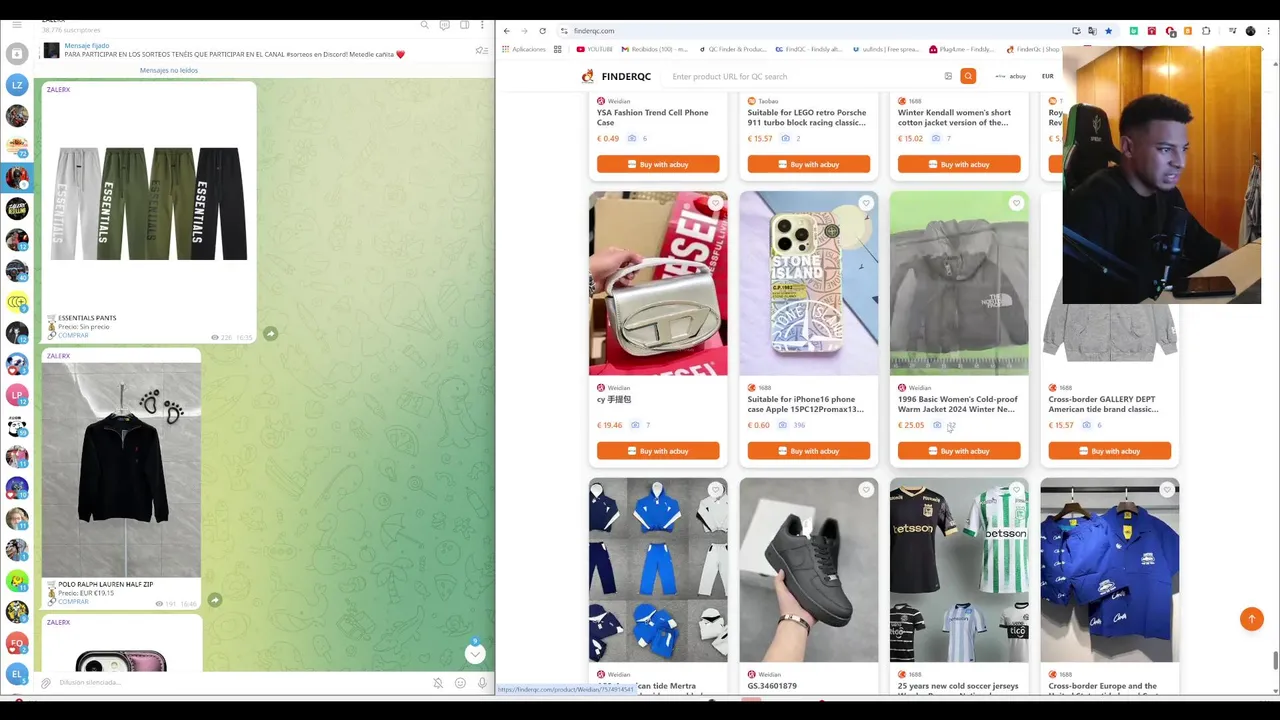This screenshot has height=720, width=1280.
Task: Attach file in Telegram
Action: [x=46, y=683]
